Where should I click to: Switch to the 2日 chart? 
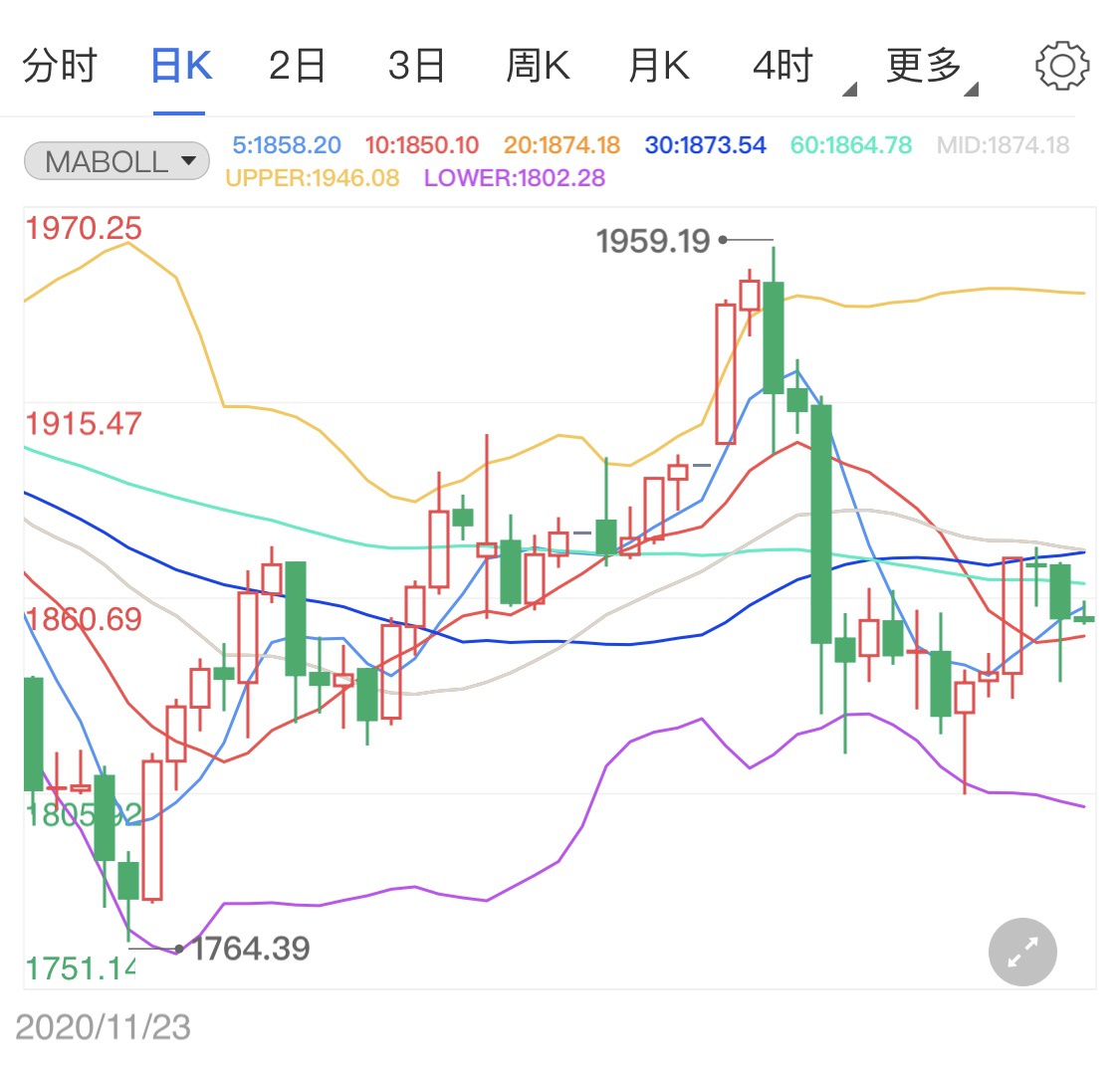297,67
